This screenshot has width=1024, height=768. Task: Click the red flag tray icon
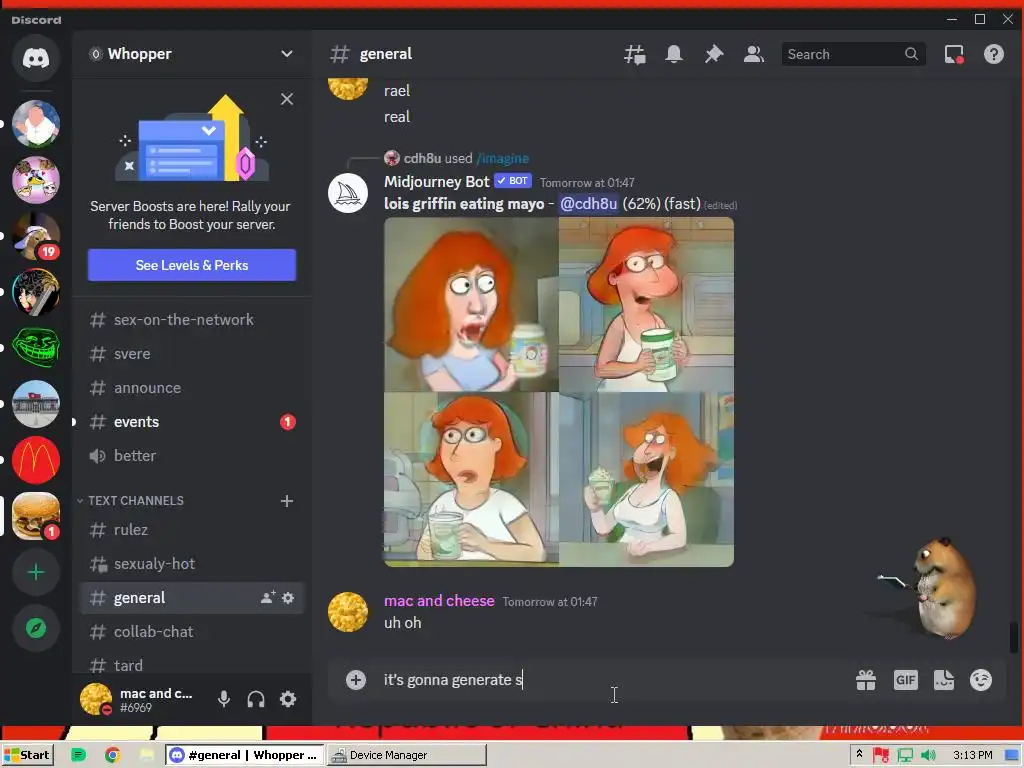coord(880,755)
